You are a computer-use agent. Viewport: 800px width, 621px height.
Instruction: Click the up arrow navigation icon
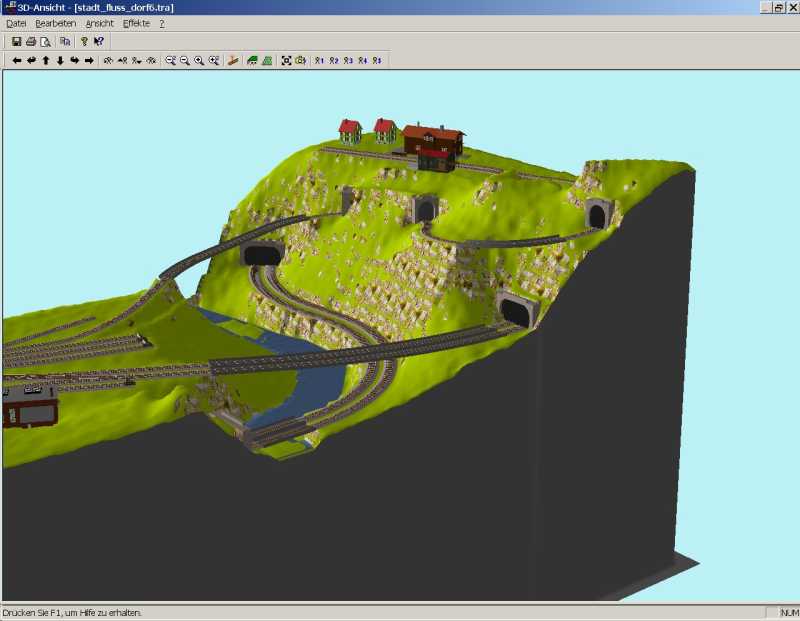pos(45,61)
